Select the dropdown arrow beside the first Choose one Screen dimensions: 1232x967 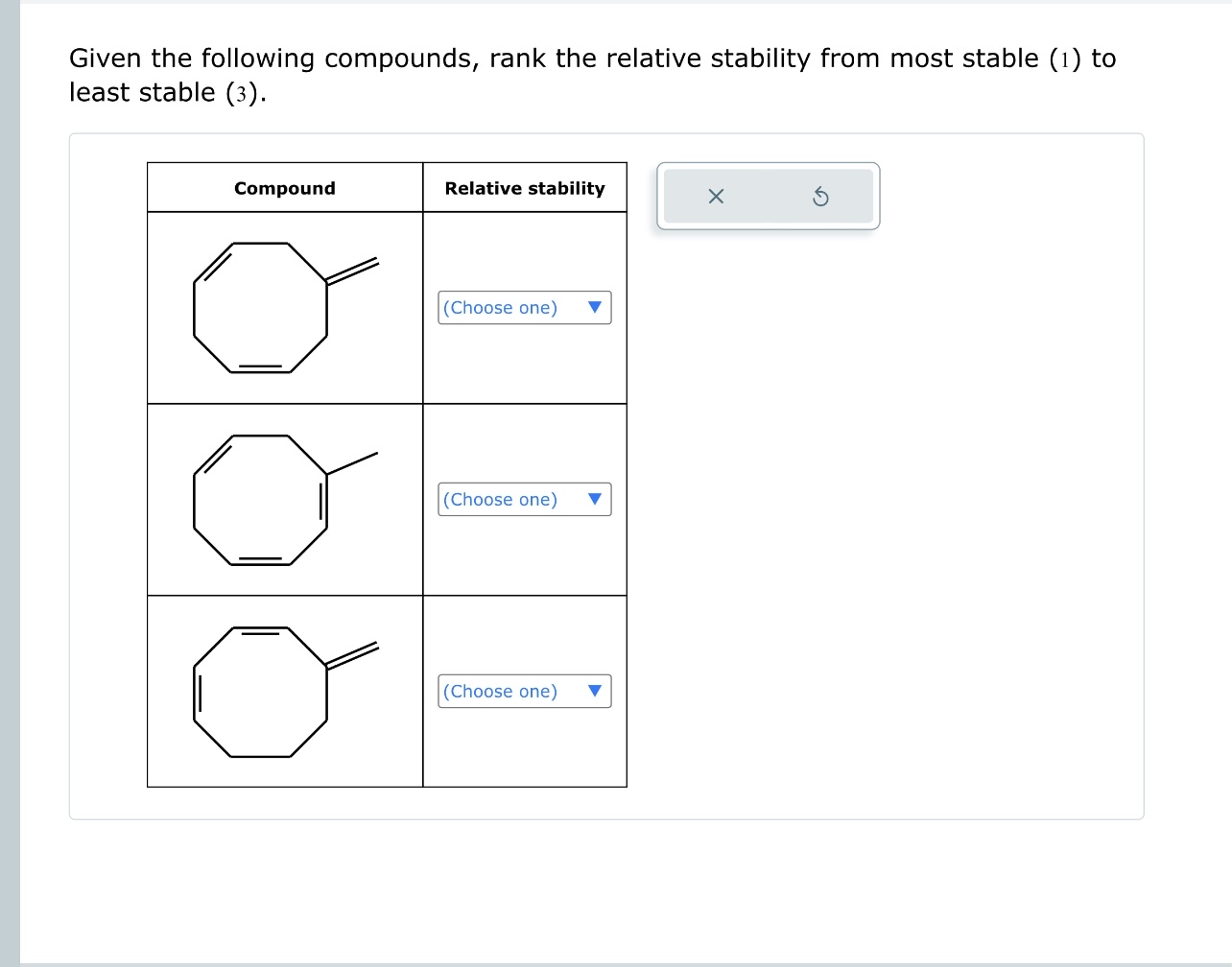click(x=595, y=307)
